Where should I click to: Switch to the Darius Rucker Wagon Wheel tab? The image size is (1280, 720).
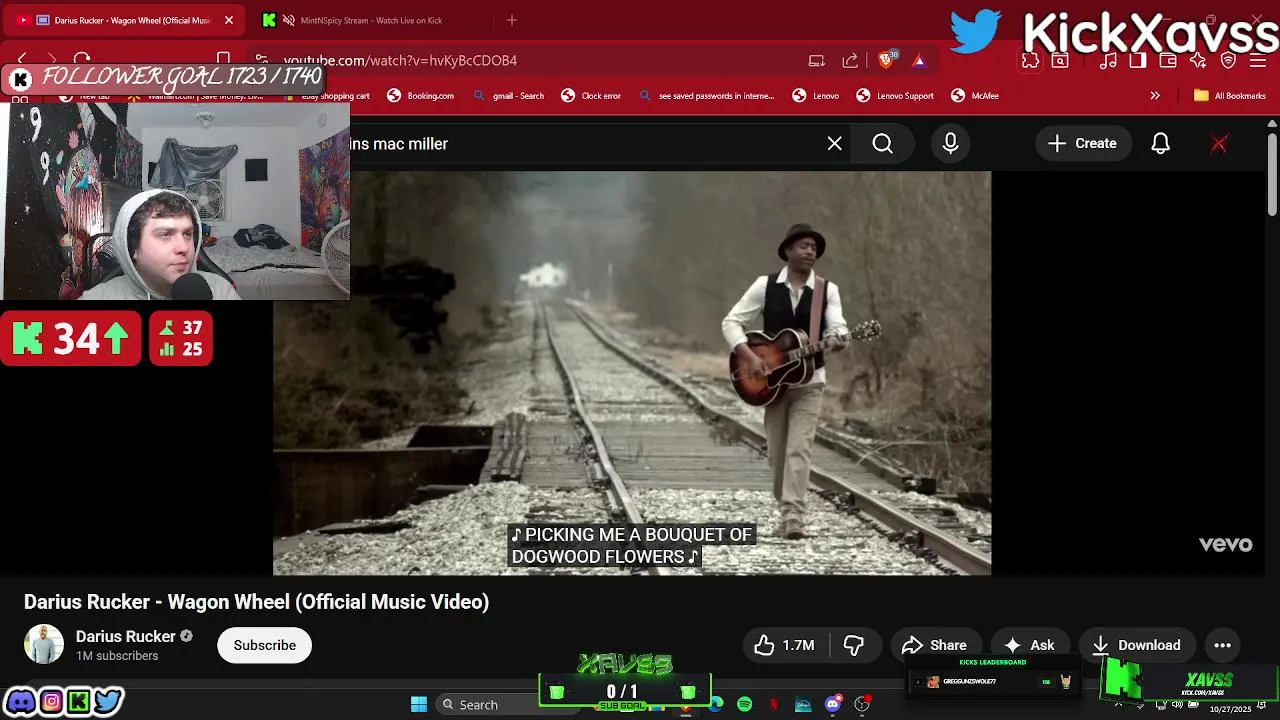125,20
